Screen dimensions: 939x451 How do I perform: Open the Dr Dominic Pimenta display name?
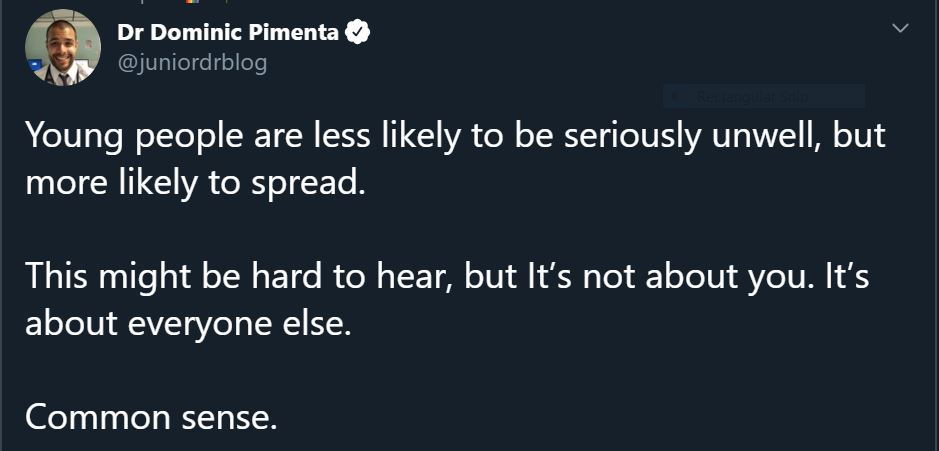coord(229,32)
